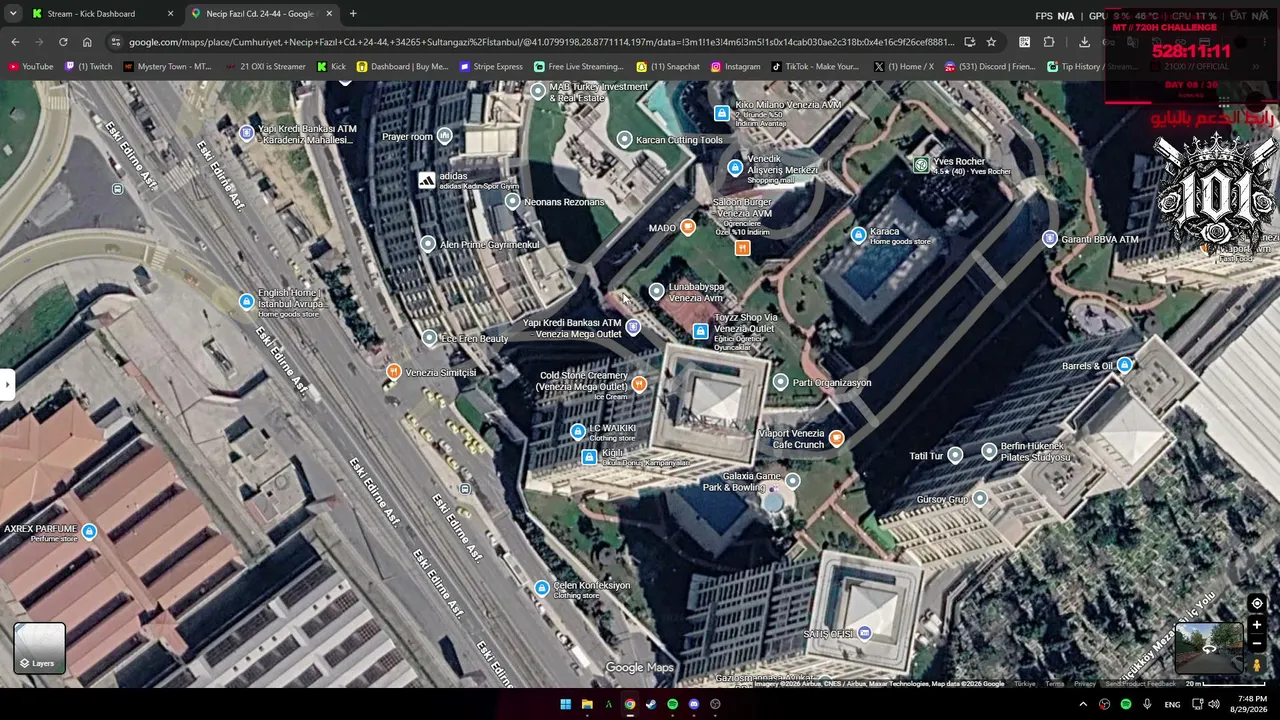The height and width of the screenshot is (720, 1280).
Task: Select the Gürsoy Grup marker
Action: click(980, 498)
